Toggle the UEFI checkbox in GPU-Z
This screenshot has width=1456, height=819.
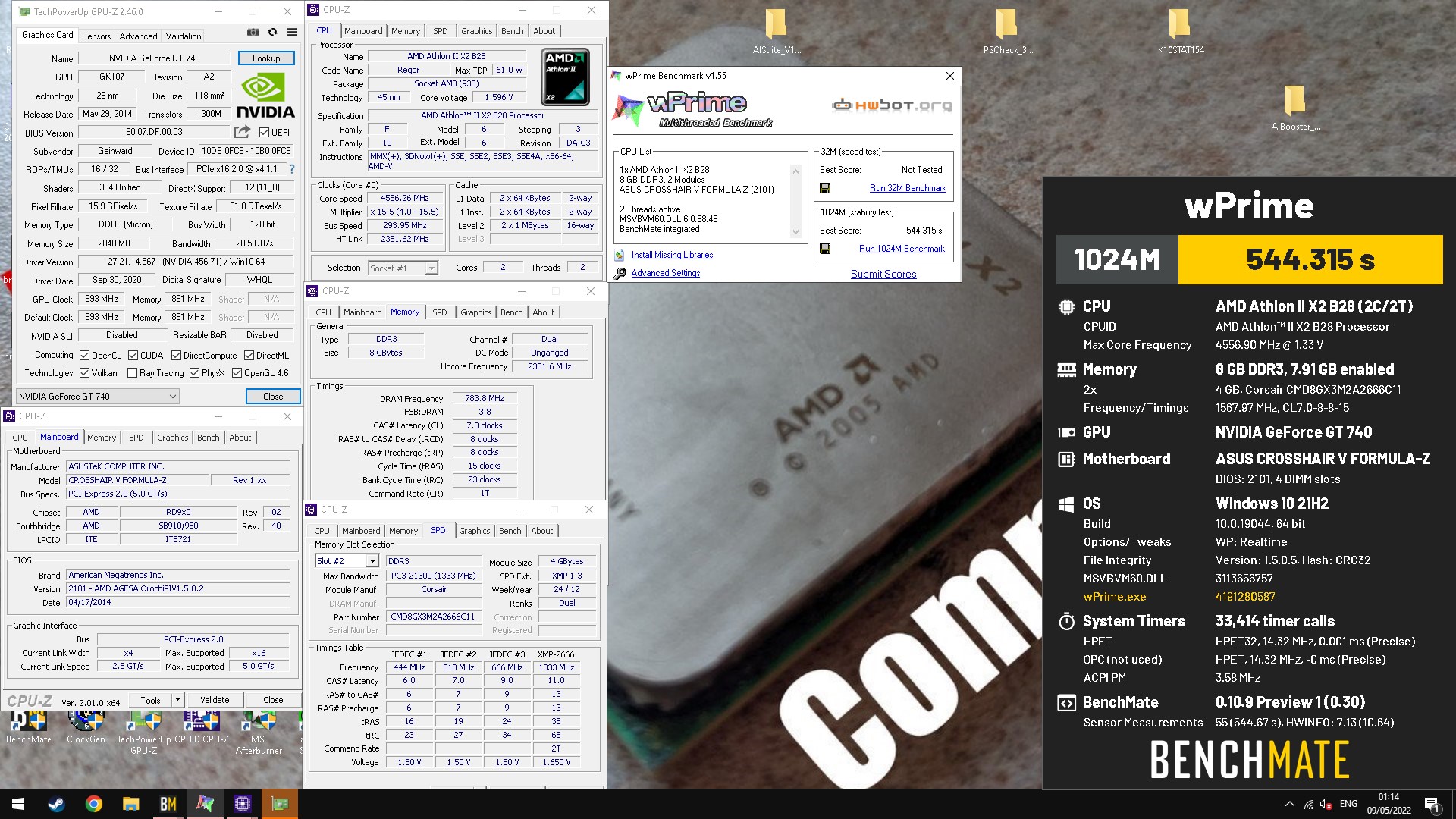(x=265, y=132)
